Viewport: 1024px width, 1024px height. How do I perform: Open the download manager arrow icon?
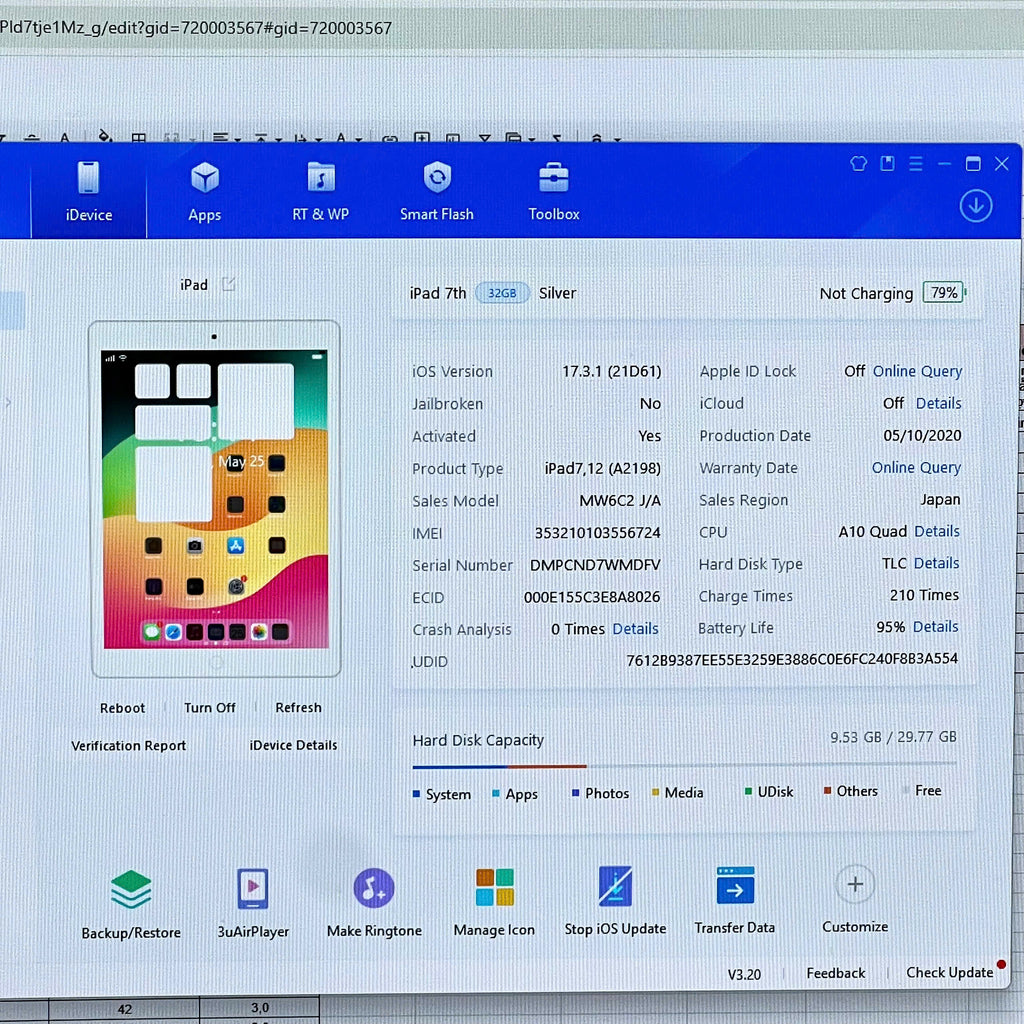[976, 206]
